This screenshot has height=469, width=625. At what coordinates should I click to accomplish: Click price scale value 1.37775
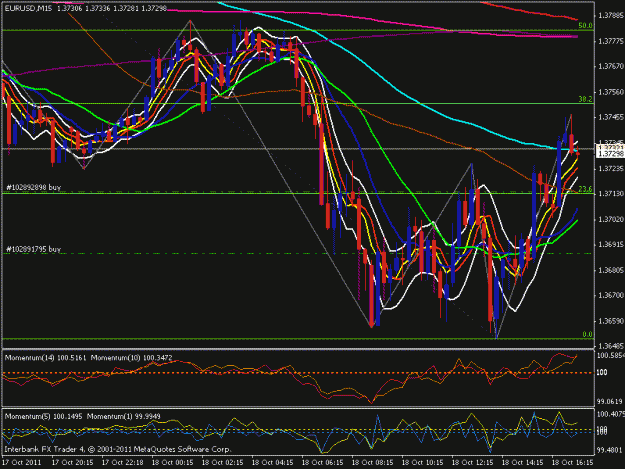[611, 41]
